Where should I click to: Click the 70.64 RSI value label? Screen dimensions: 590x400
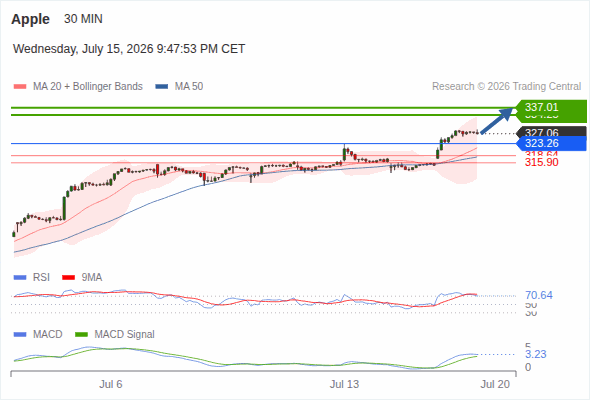pos(539,295)
